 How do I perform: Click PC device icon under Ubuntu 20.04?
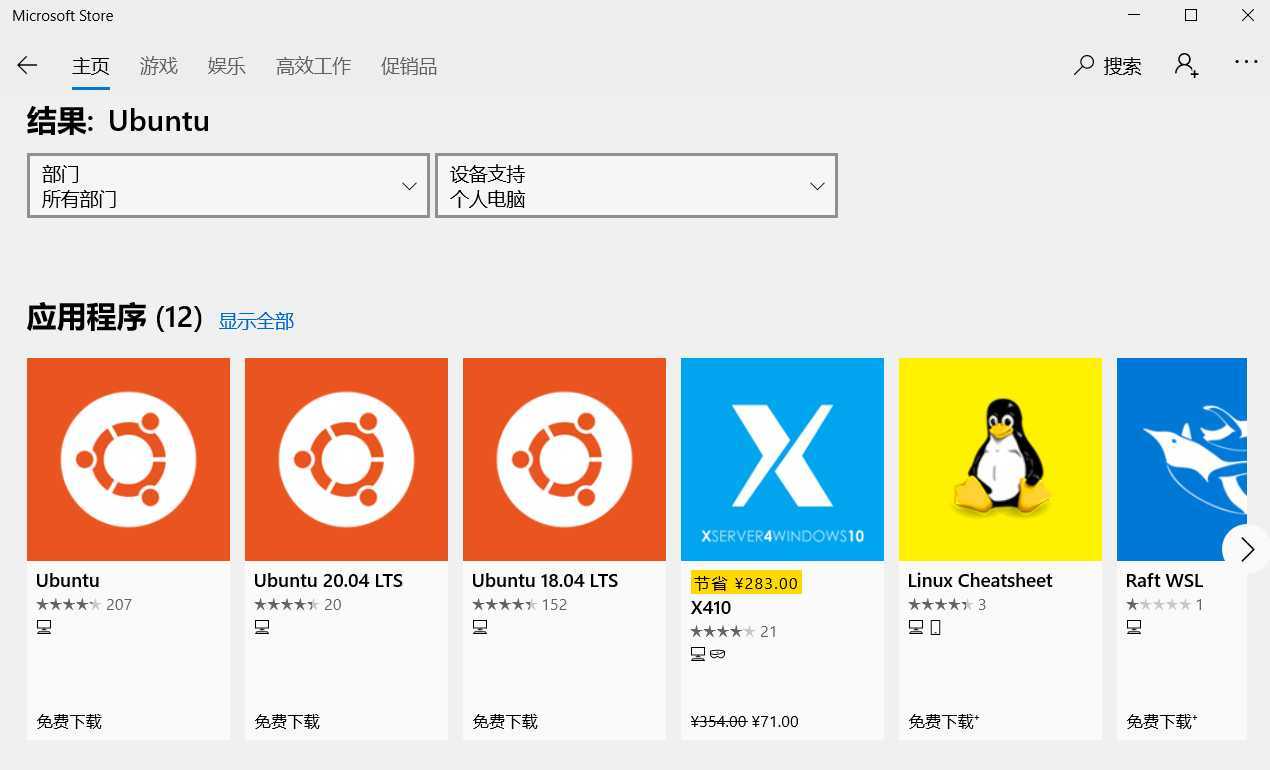coord(262,627)
